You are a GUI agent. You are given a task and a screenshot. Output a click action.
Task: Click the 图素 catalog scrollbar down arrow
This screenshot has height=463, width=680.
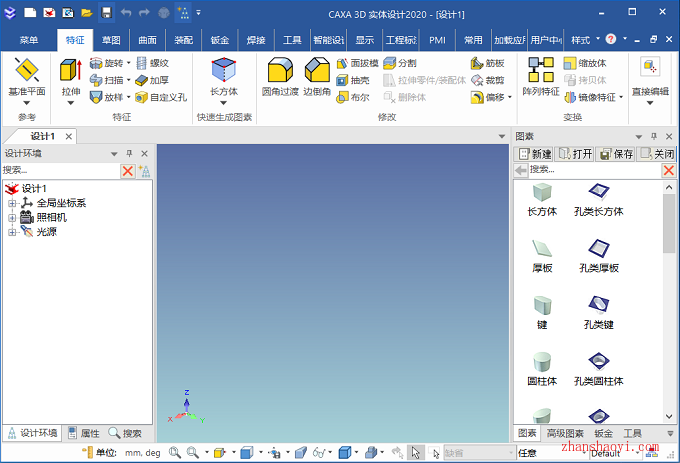click(x=669, y=416)
